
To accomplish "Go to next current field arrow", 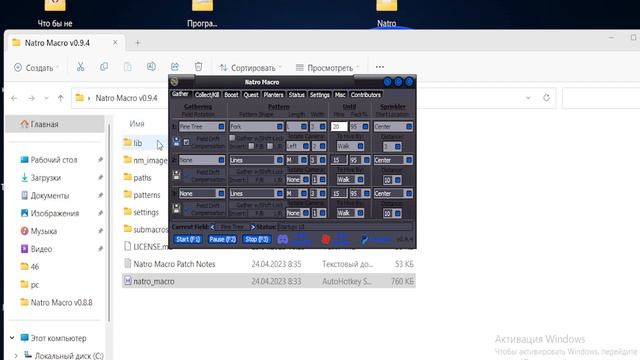I will click(x=253, y=227).
